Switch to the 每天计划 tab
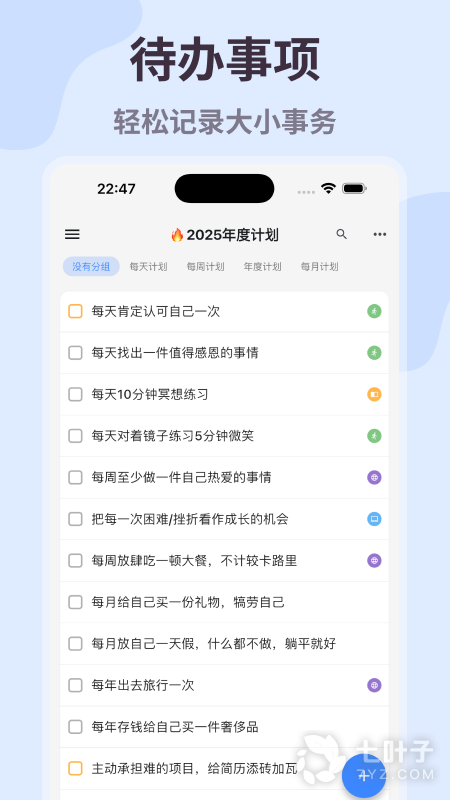The image size is (450, 800). (148, 266)
